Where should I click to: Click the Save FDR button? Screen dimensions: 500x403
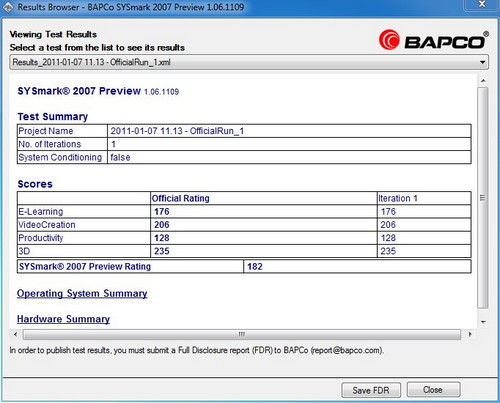click(x=371, y=390)
